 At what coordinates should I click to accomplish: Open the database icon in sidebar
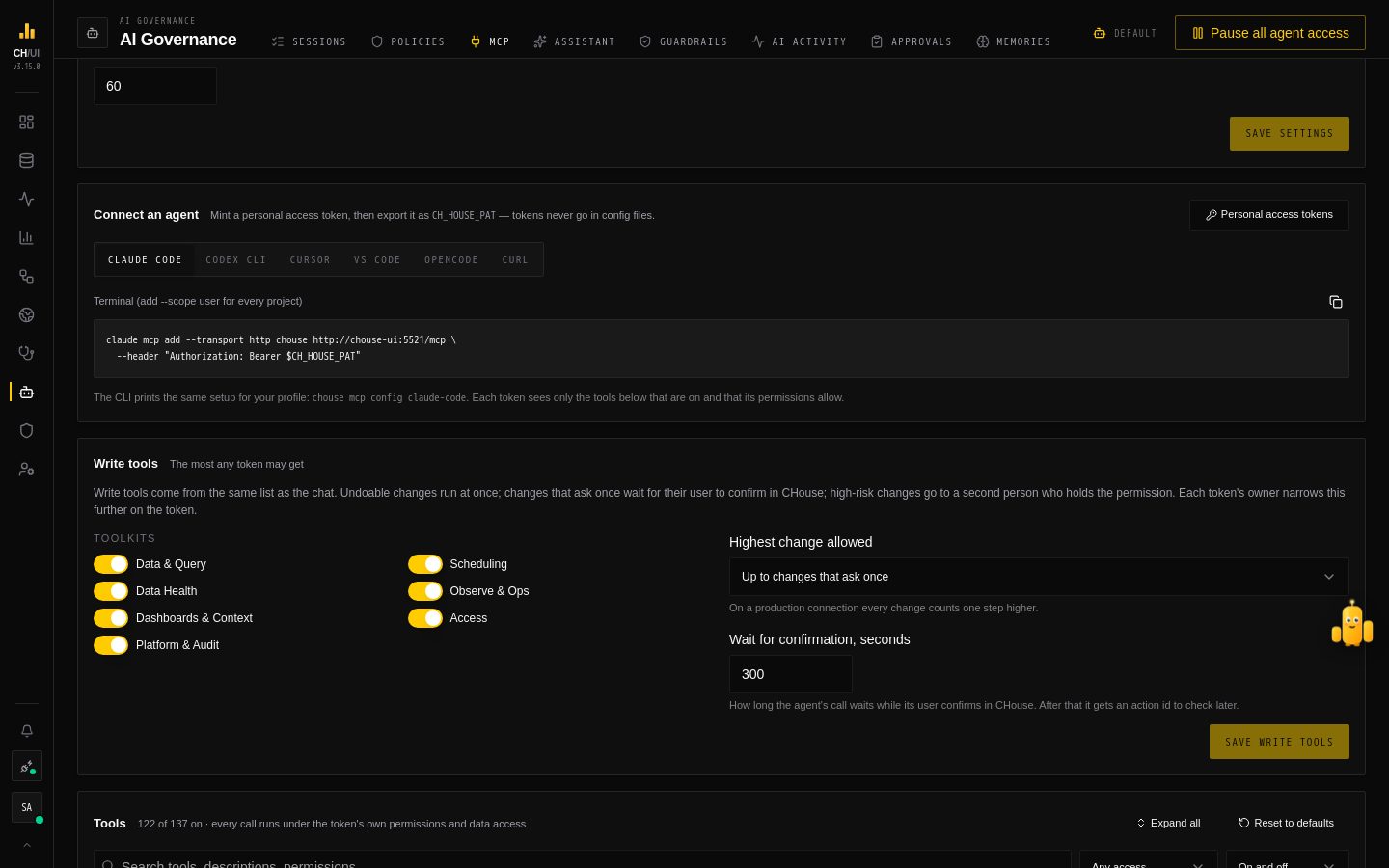coord(26,161)
